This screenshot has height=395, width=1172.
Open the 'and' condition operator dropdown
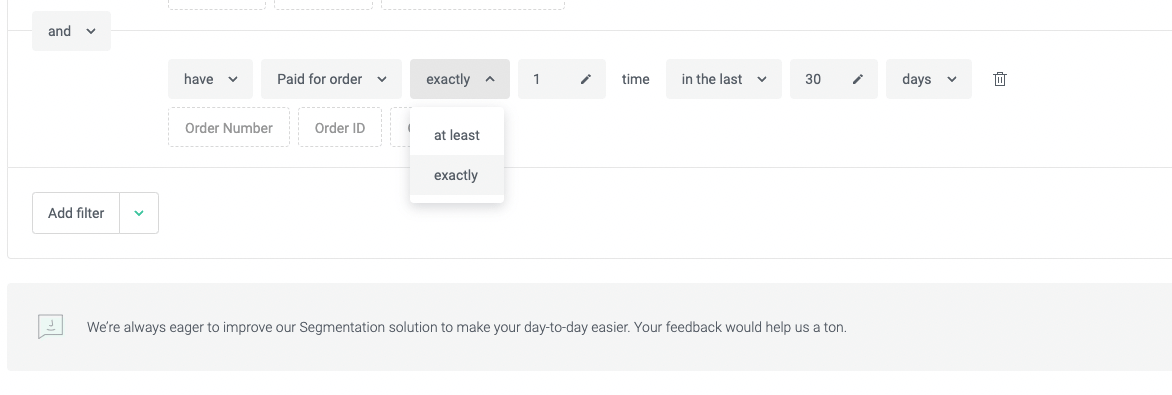point(71,31)
